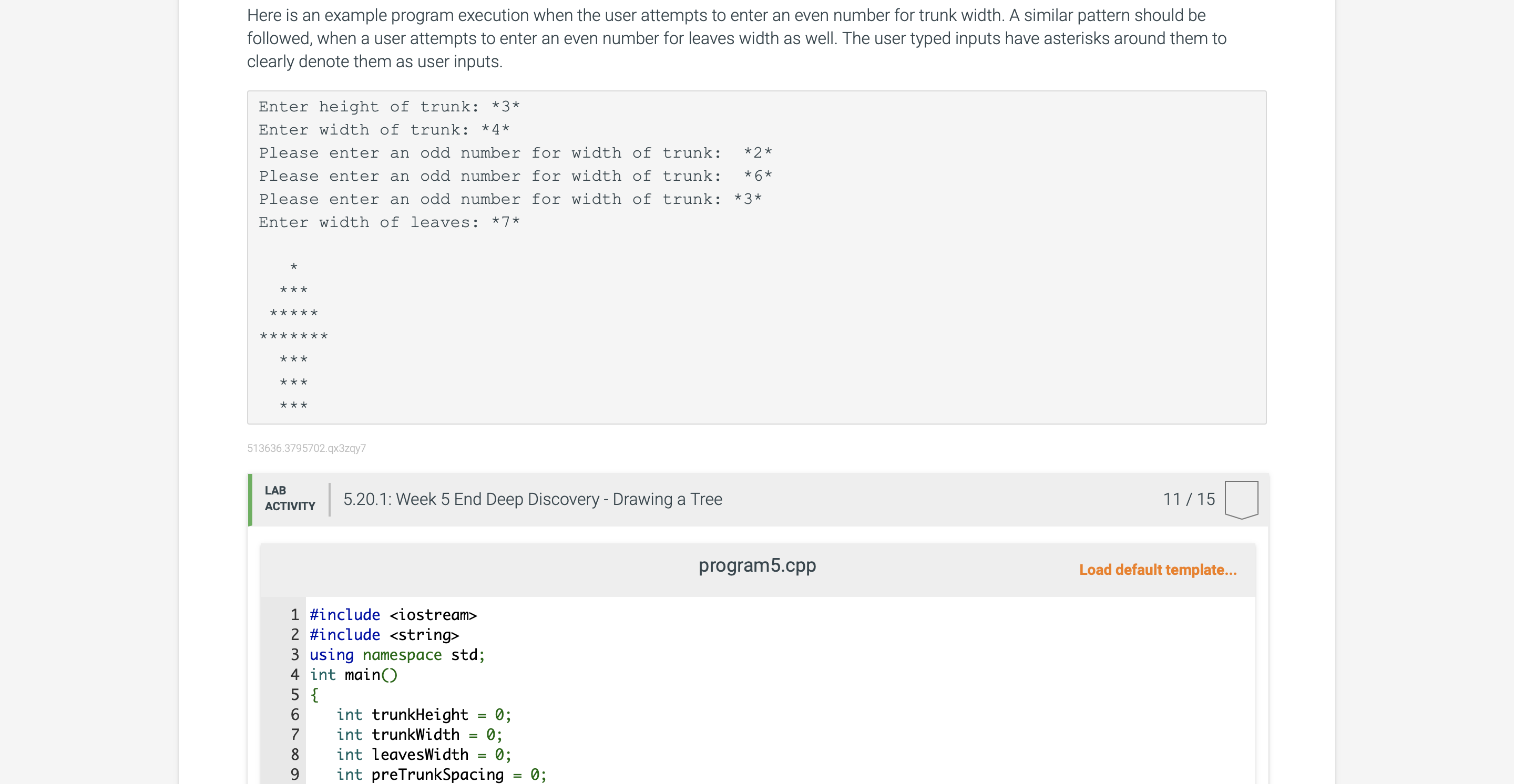This screenshot has width=1514, height=784.
Task: Select the program5.cpp file name
Action: tap(757, 565)
